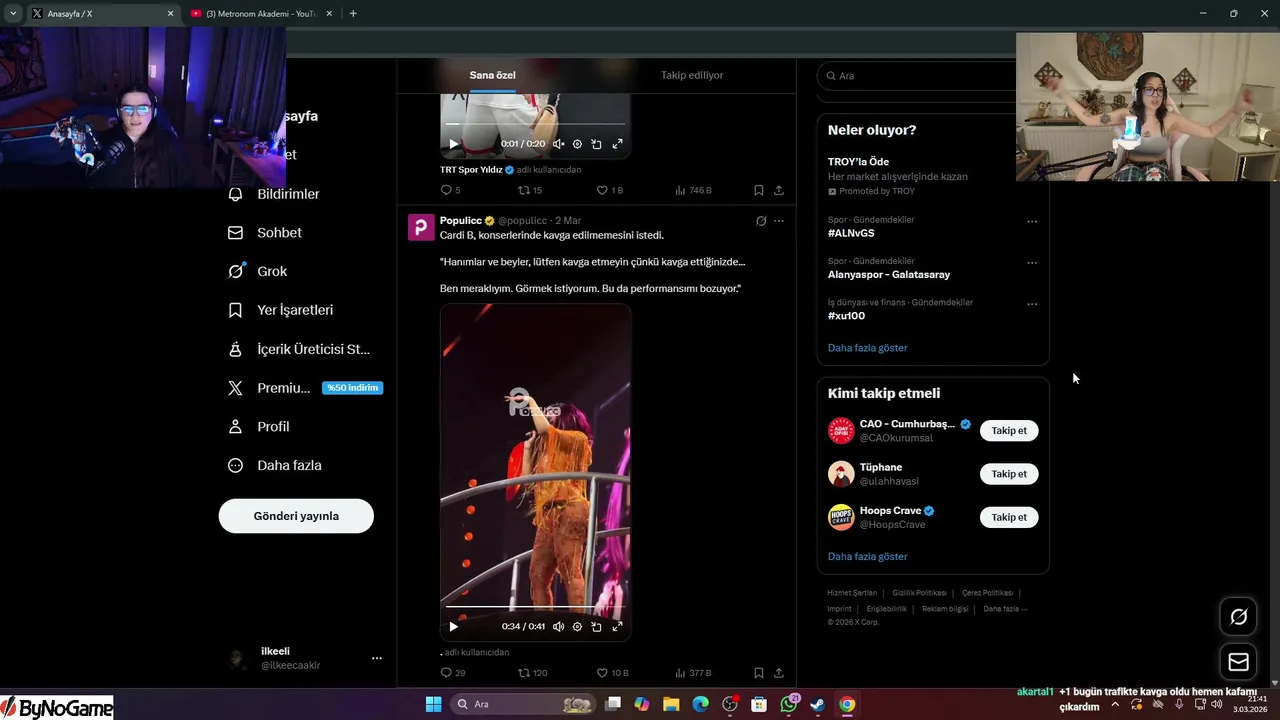Click the Gönderi yayınla button
This screenshot has width=1280, height=720.
tap(296, 516)
